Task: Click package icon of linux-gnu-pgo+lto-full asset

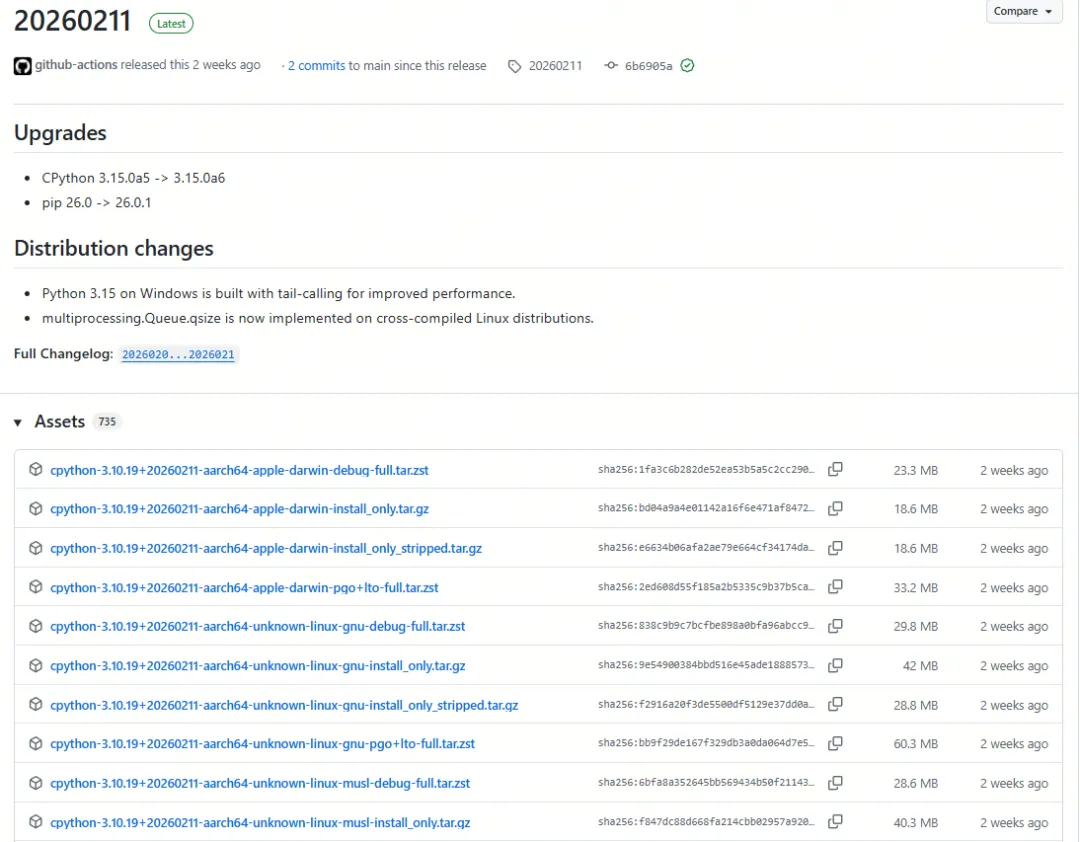Action: point(36,743)
